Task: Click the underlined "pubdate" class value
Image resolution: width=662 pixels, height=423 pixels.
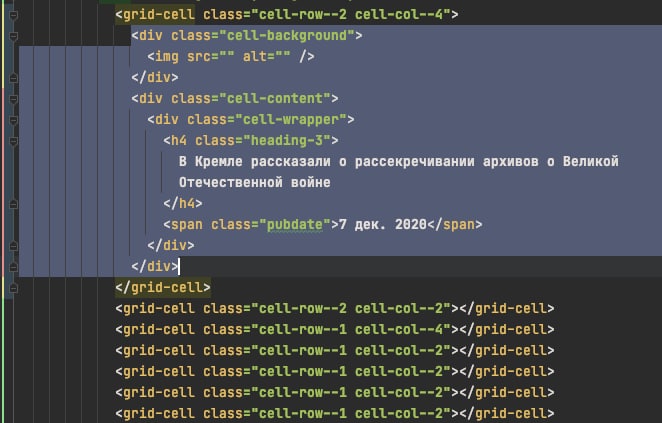Action: 295,225
